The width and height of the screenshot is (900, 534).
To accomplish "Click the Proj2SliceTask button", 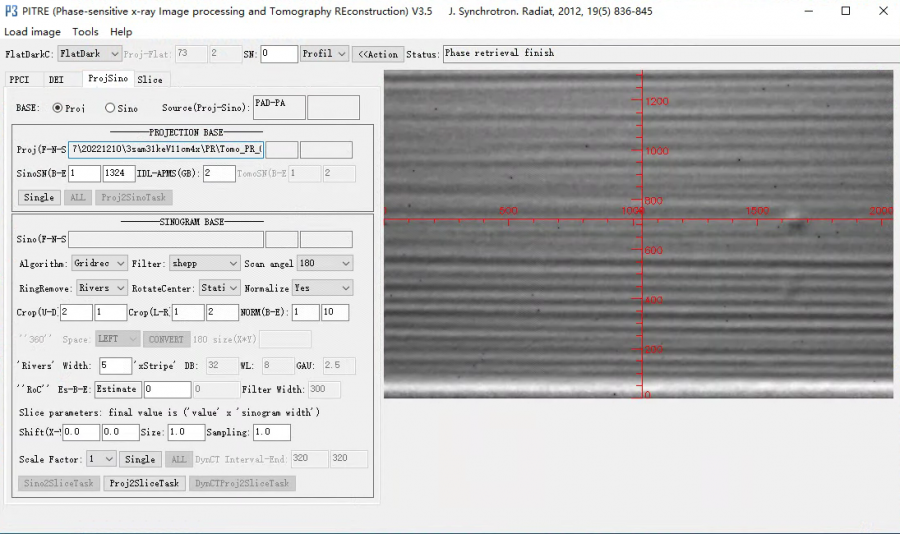I will (144, 483).
